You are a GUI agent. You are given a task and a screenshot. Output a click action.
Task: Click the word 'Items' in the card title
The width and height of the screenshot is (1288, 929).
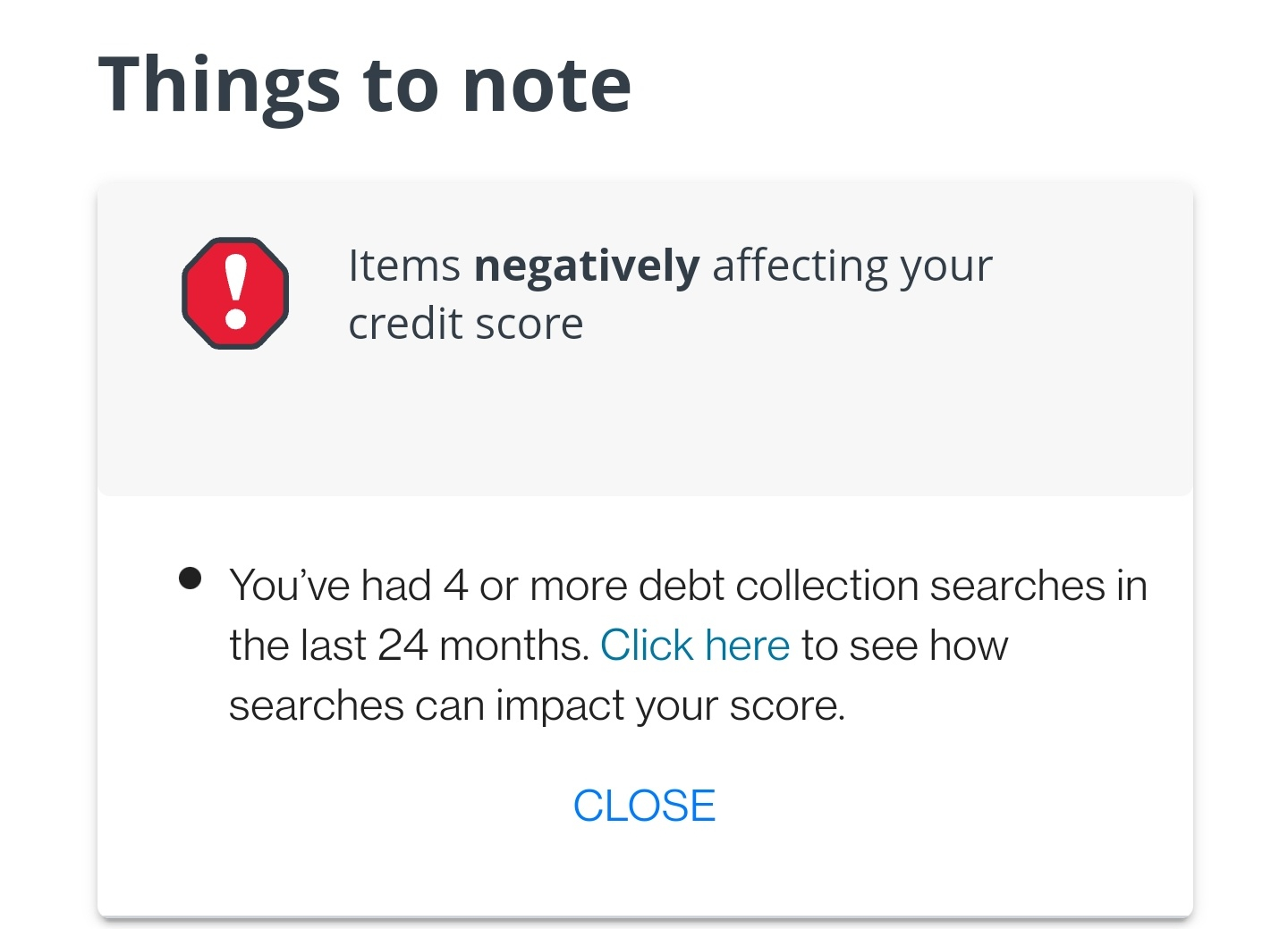404,266
